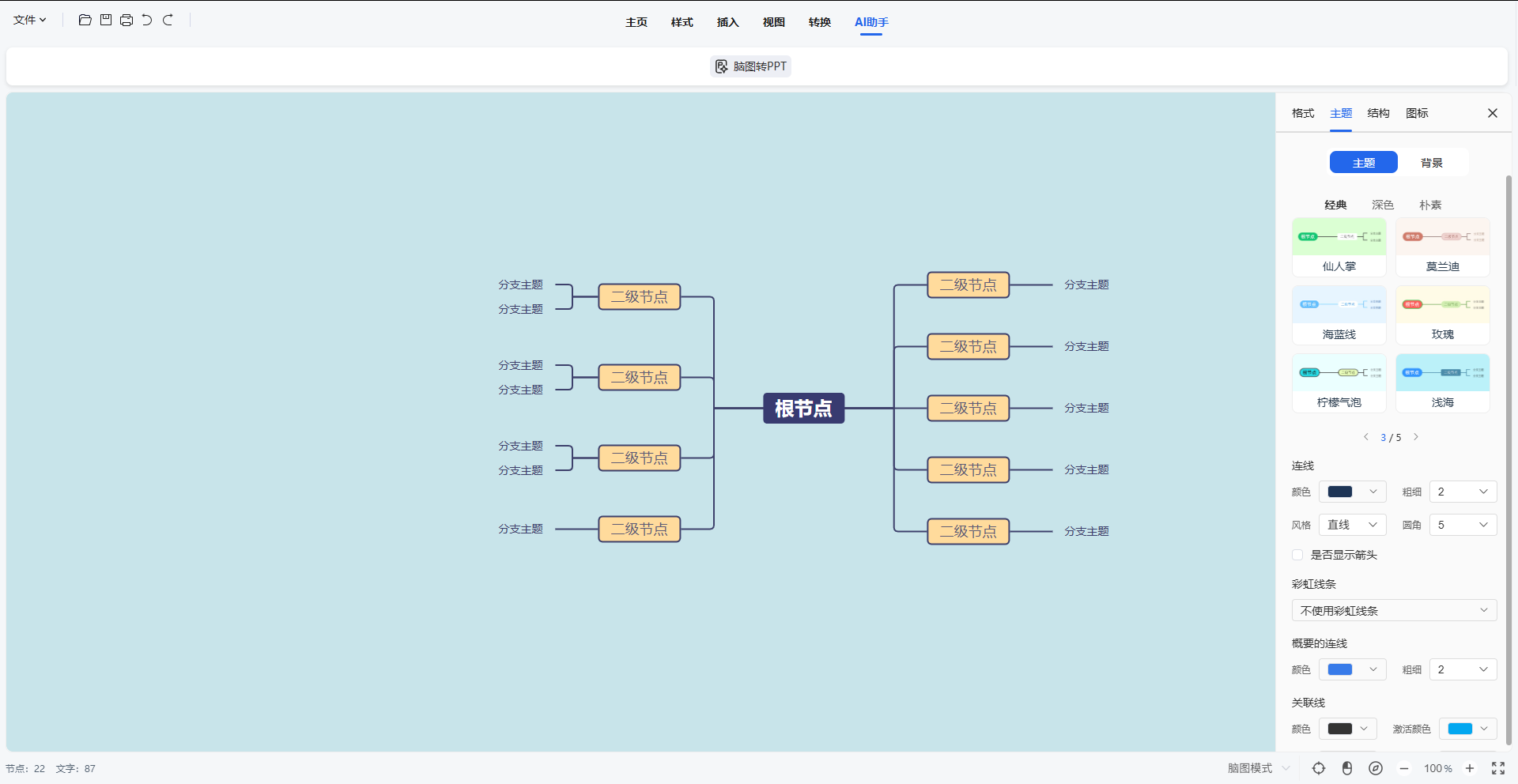Toggle the 是否显示箭头 checkbox
The height and width of the screenshot is (784, 1518).
click(1297, 555)
